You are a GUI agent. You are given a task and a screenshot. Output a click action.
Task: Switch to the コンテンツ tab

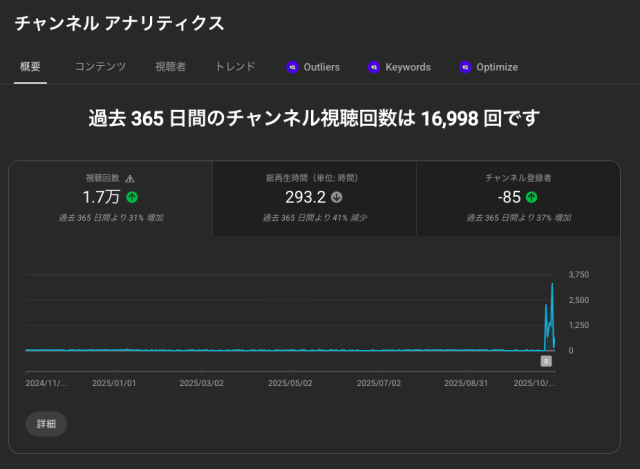click(100, 67)
